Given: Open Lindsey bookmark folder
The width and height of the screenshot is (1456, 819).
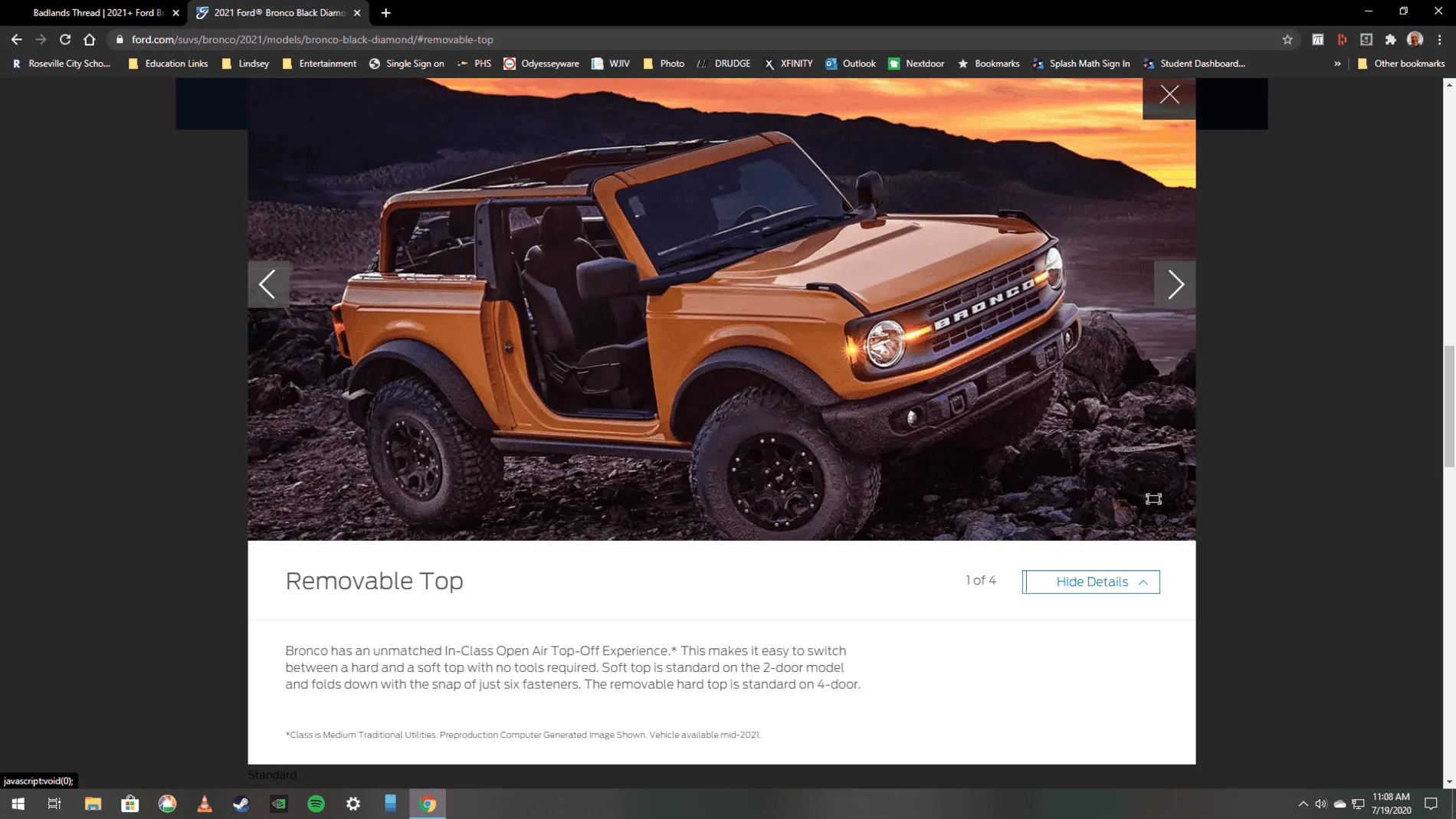Looking at the screenshot, I should (x=245, y=64).
